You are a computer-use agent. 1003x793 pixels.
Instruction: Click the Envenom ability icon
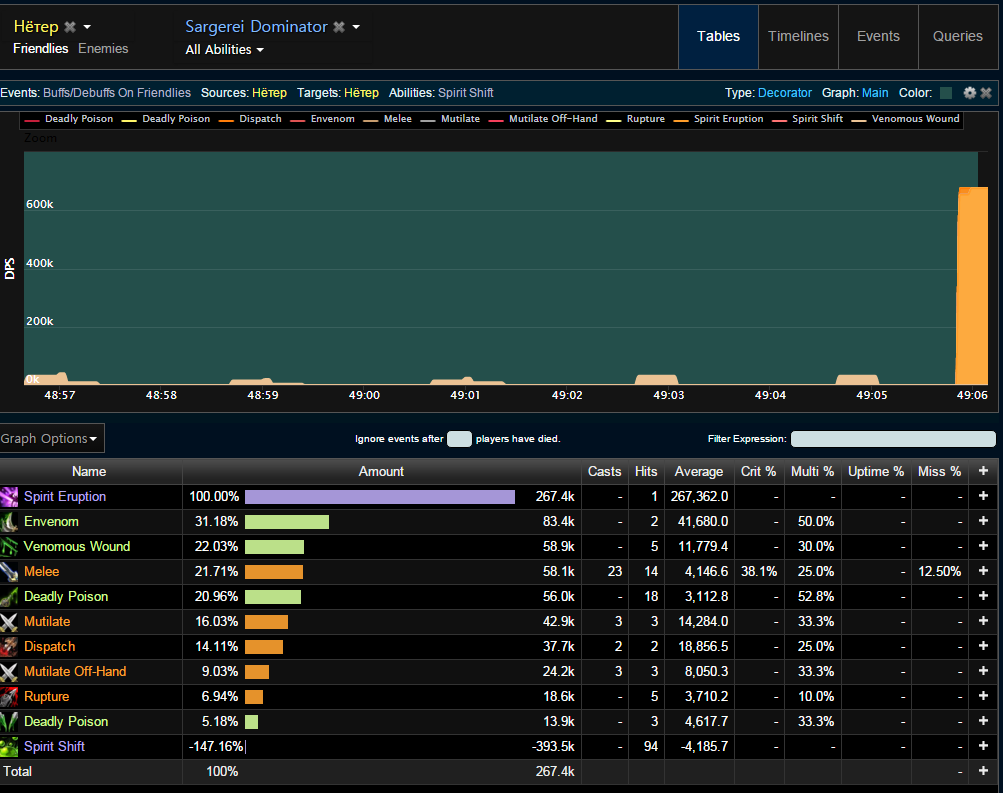click(10, 522)
